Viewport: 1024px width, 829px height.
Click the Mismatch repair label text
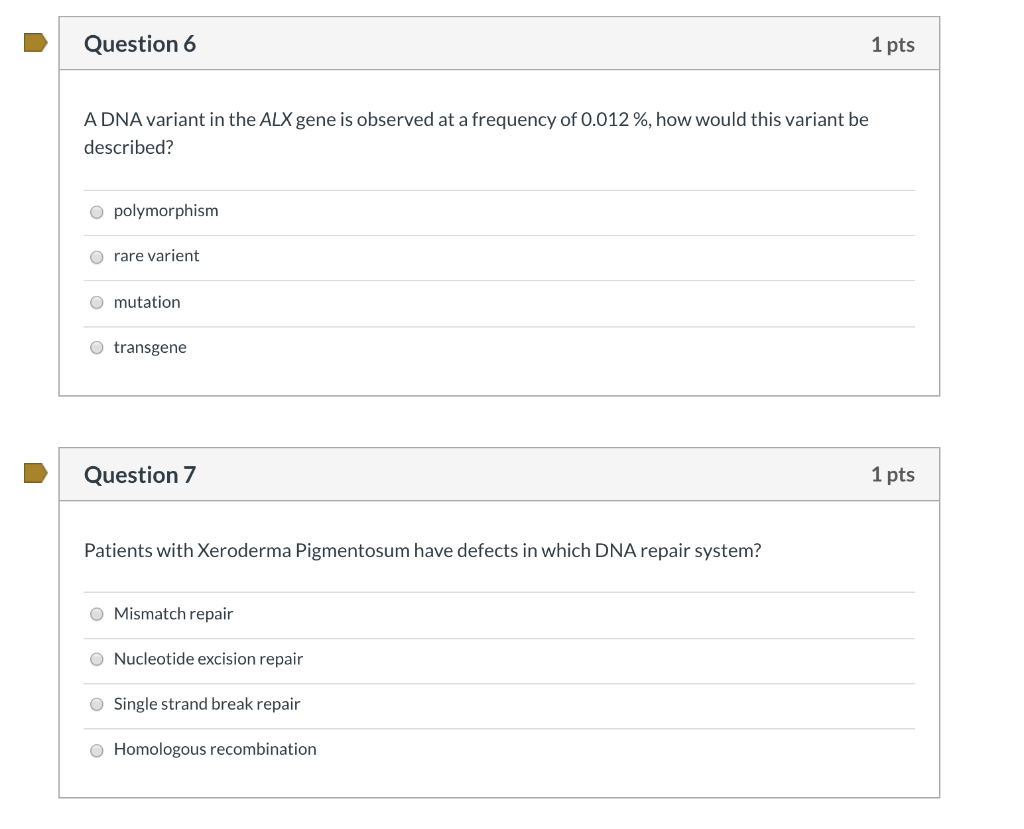click(x=173, y=613)
